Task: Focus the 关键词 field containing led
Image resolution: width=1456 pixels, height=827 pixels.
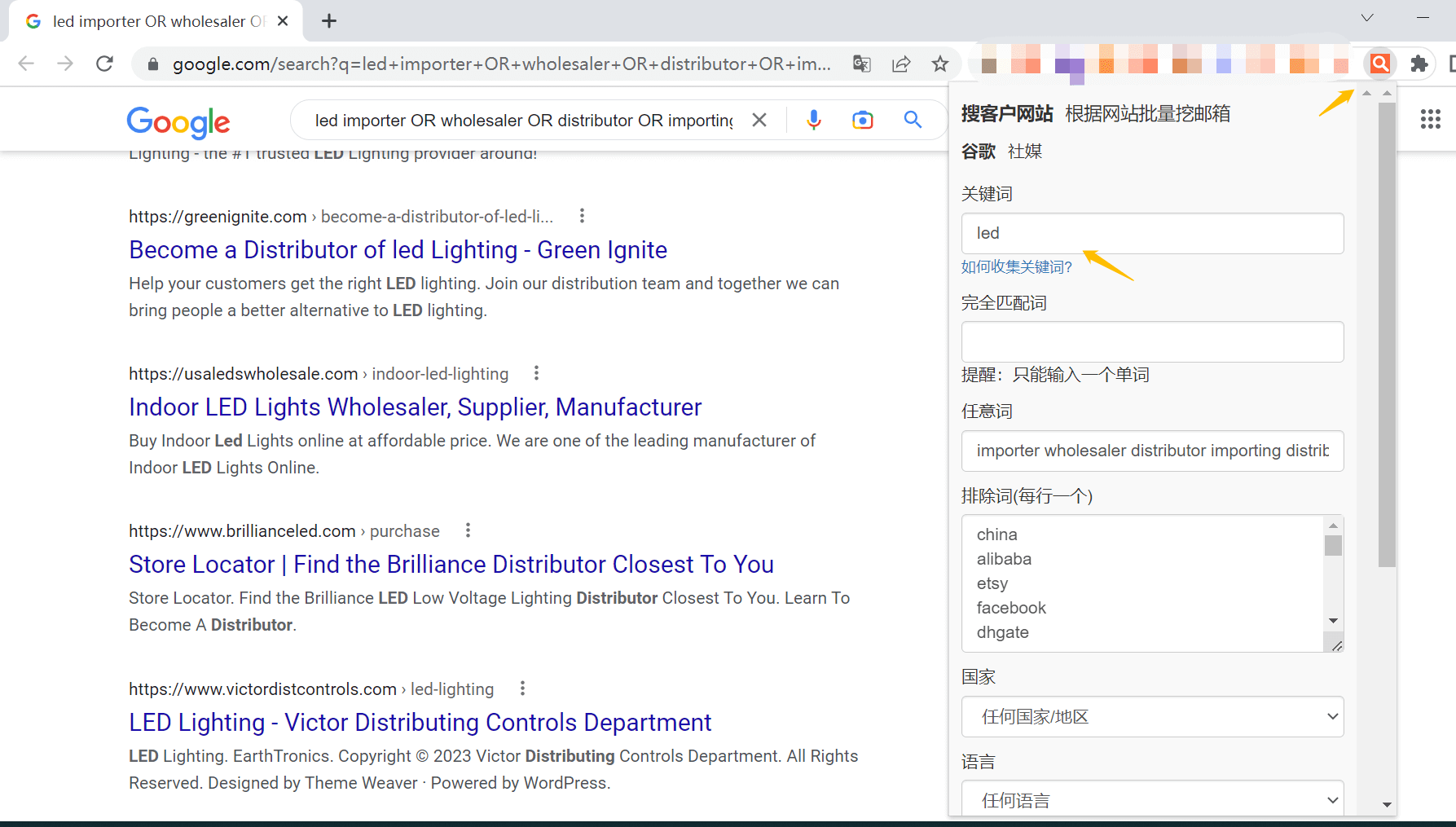Action: (x=1152, y=233)
